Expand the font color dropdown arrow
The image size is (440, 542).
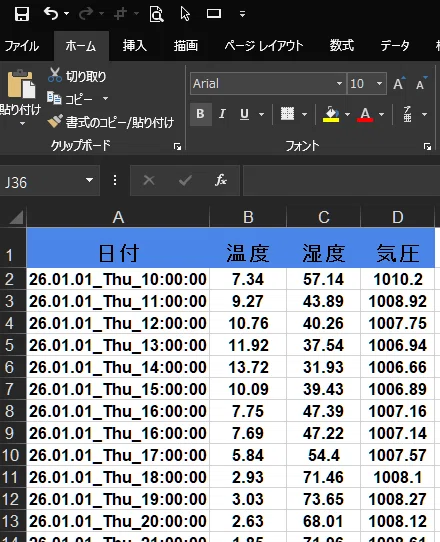click(382, 114)
